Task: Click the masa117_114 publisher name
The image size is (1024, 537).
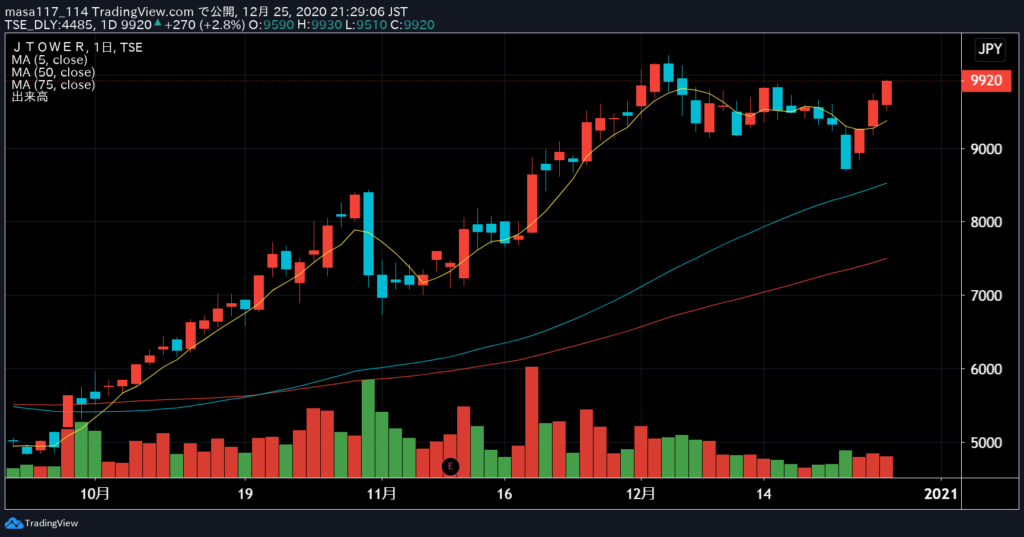Action: click(x=46, y=12)
